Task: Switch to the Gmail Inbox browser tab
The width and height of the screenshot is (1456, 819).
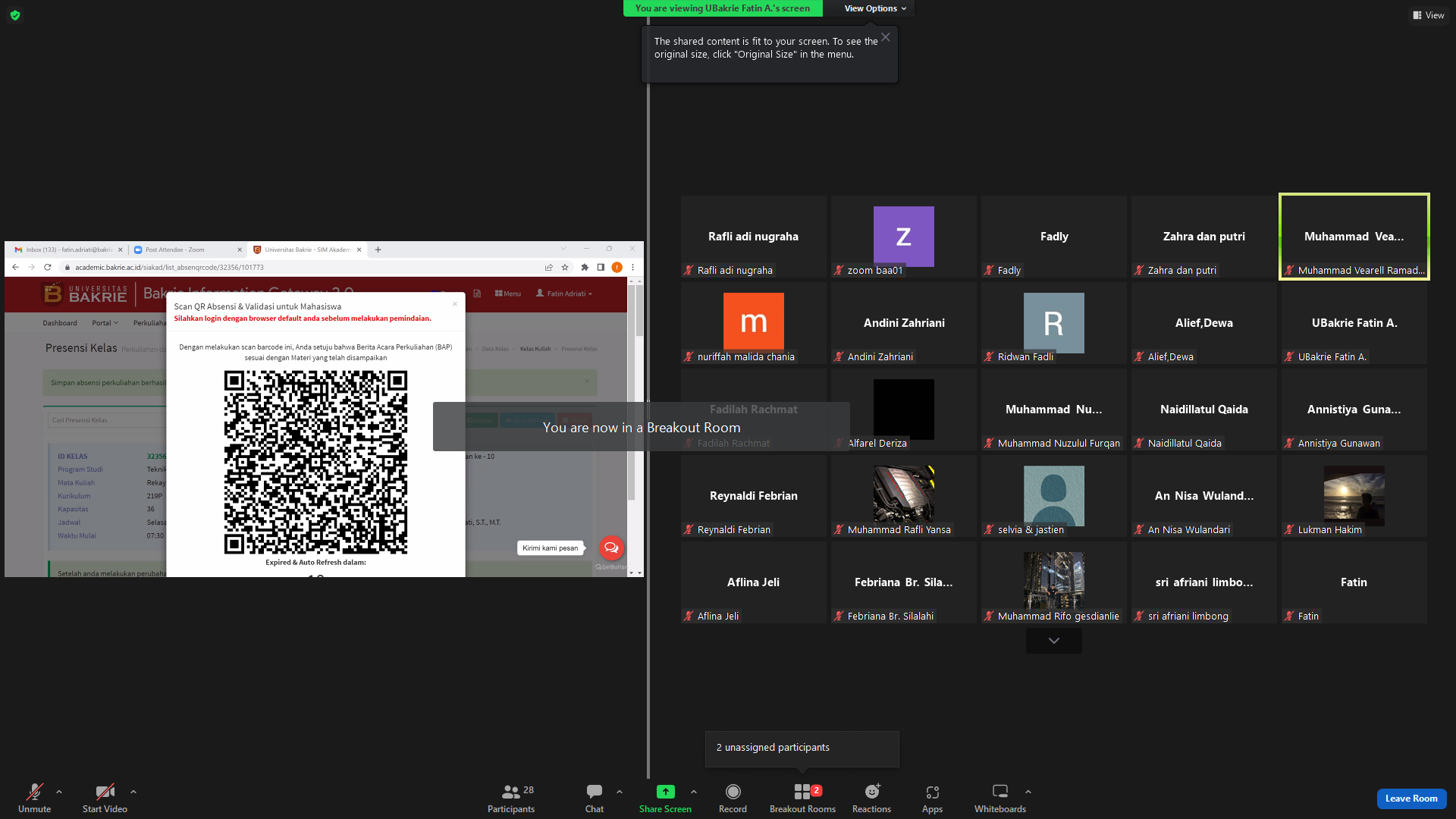Action: pos(68,249)
